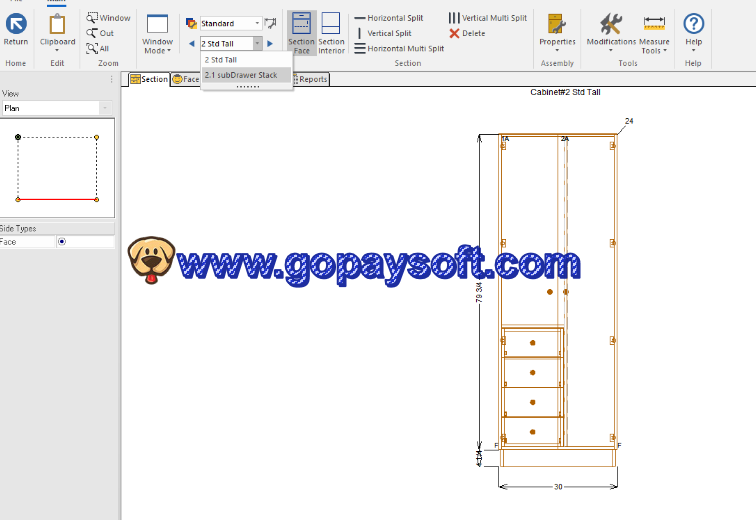
Task: Apply a Vertical Multi Split
Action: pos(487,18)
